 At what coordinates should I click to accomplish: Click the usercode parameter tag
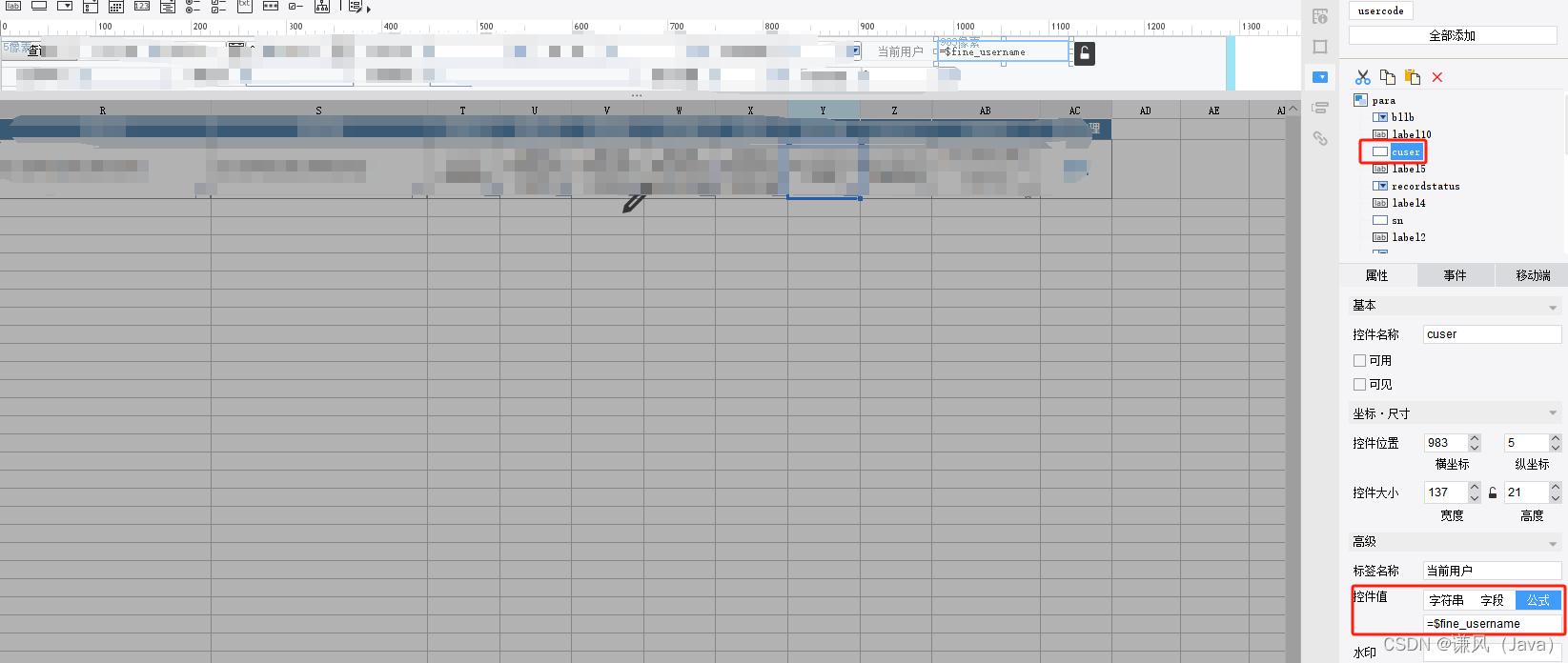point(1380,10)
